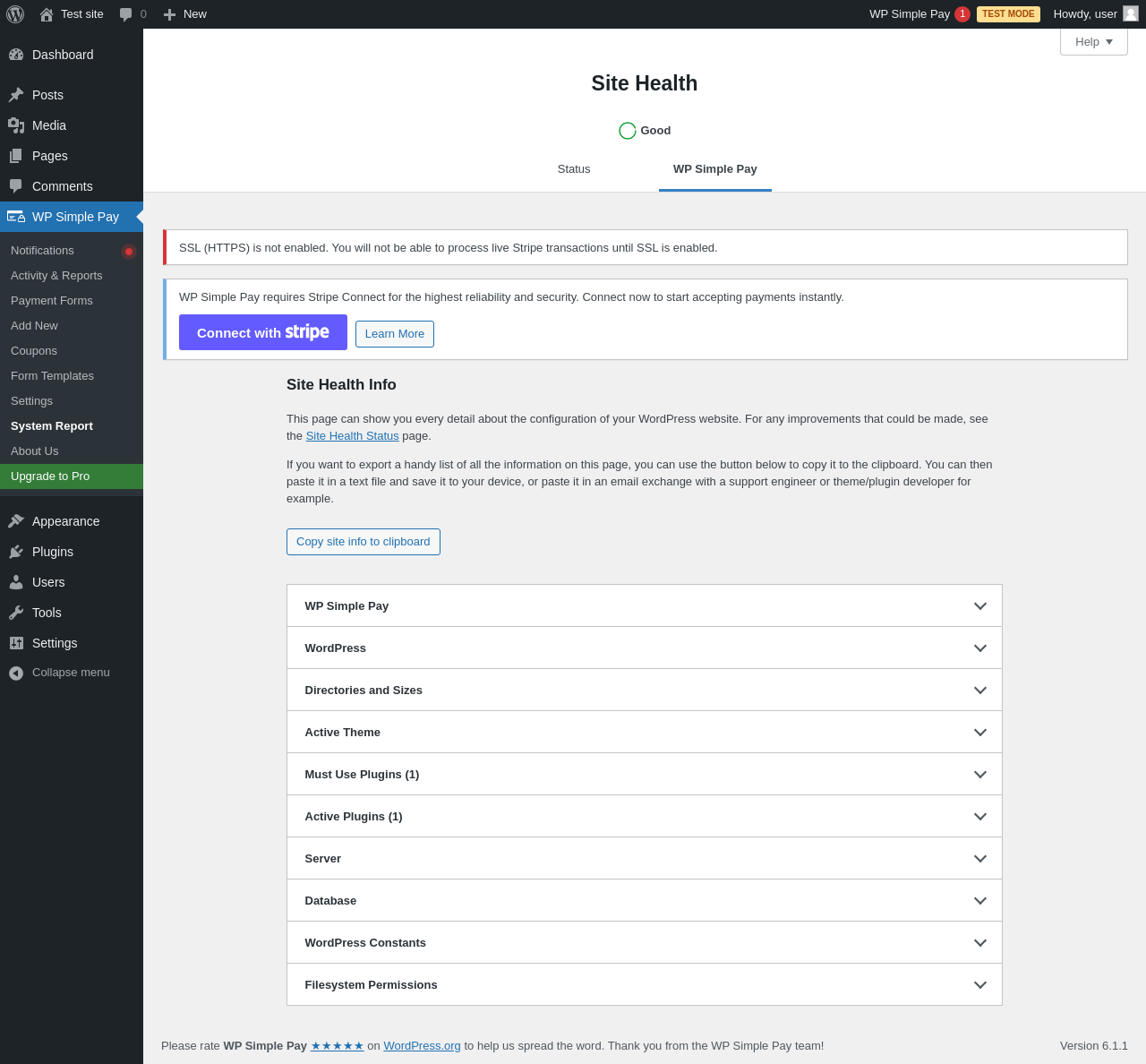This screenshot has height=1064, width=1146.
Task: Click WP Simple Pay in admin bar
Action: (910, 14)
